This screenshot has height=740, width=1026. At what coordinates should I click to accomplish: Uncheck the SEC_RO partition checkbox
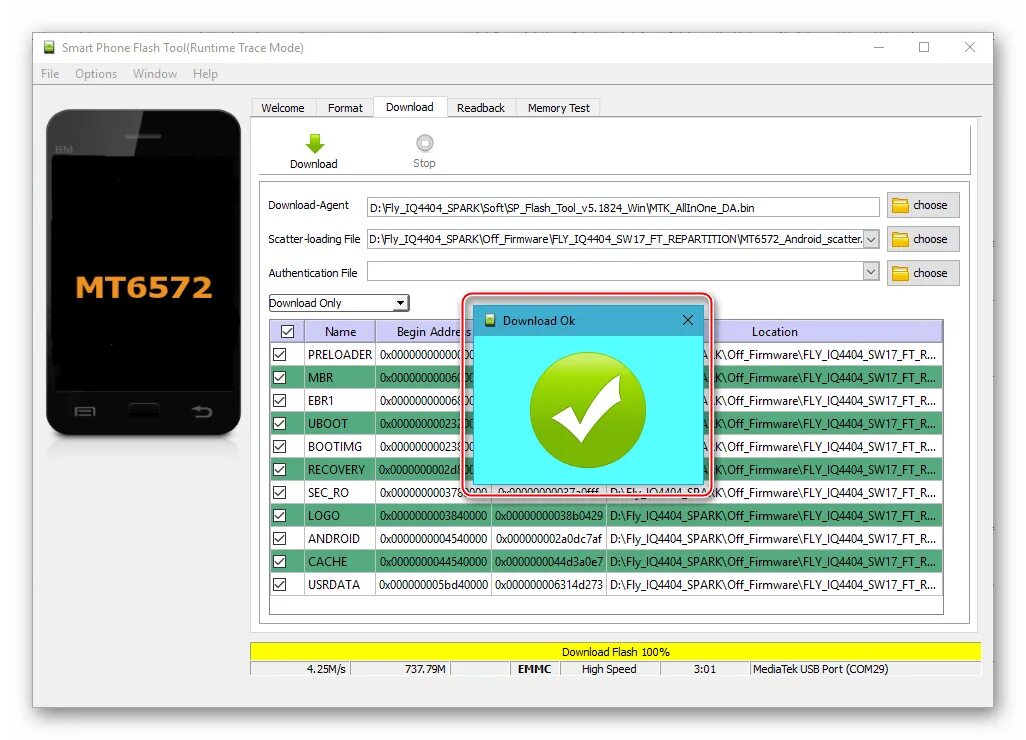(x=280, y=493)
